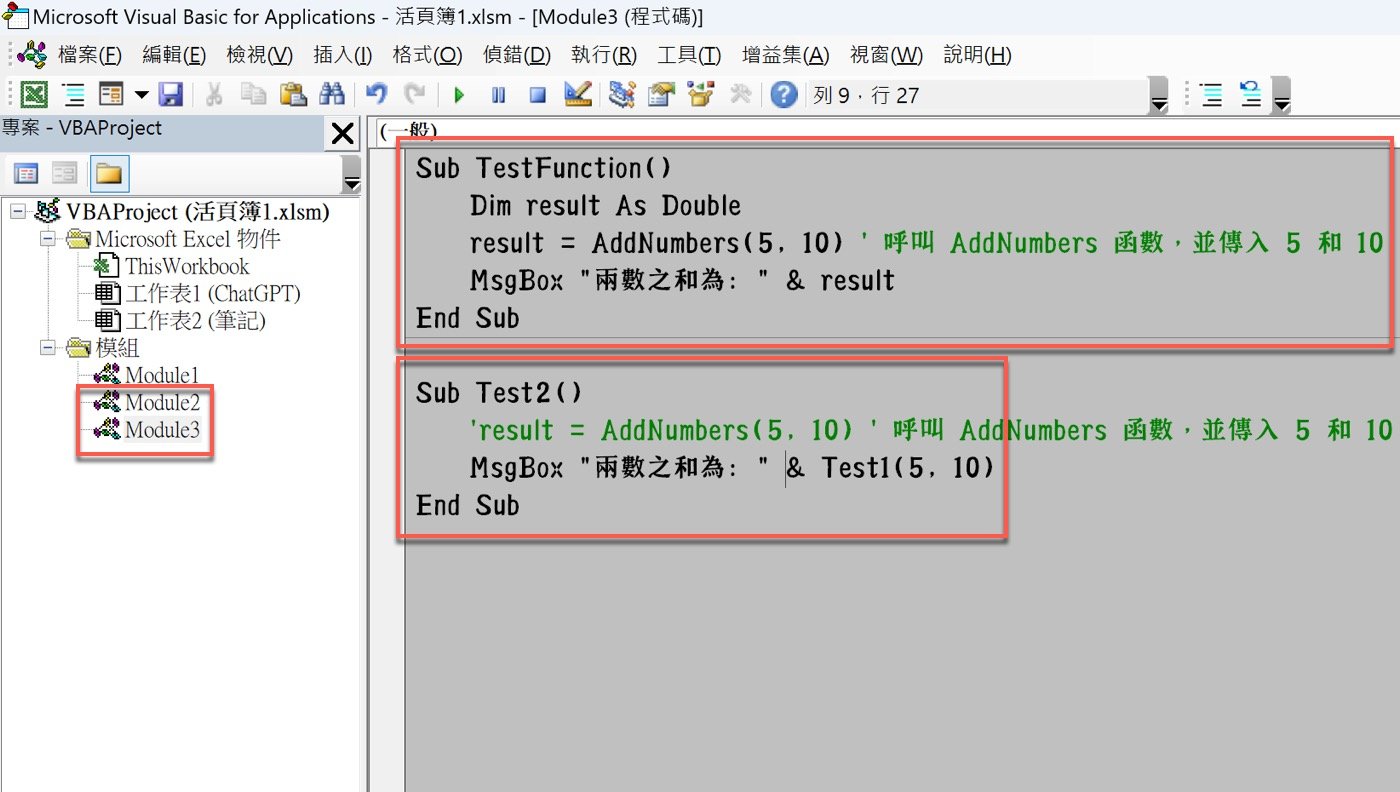Select Module2 in the project tree

click(x=161, y=403)
